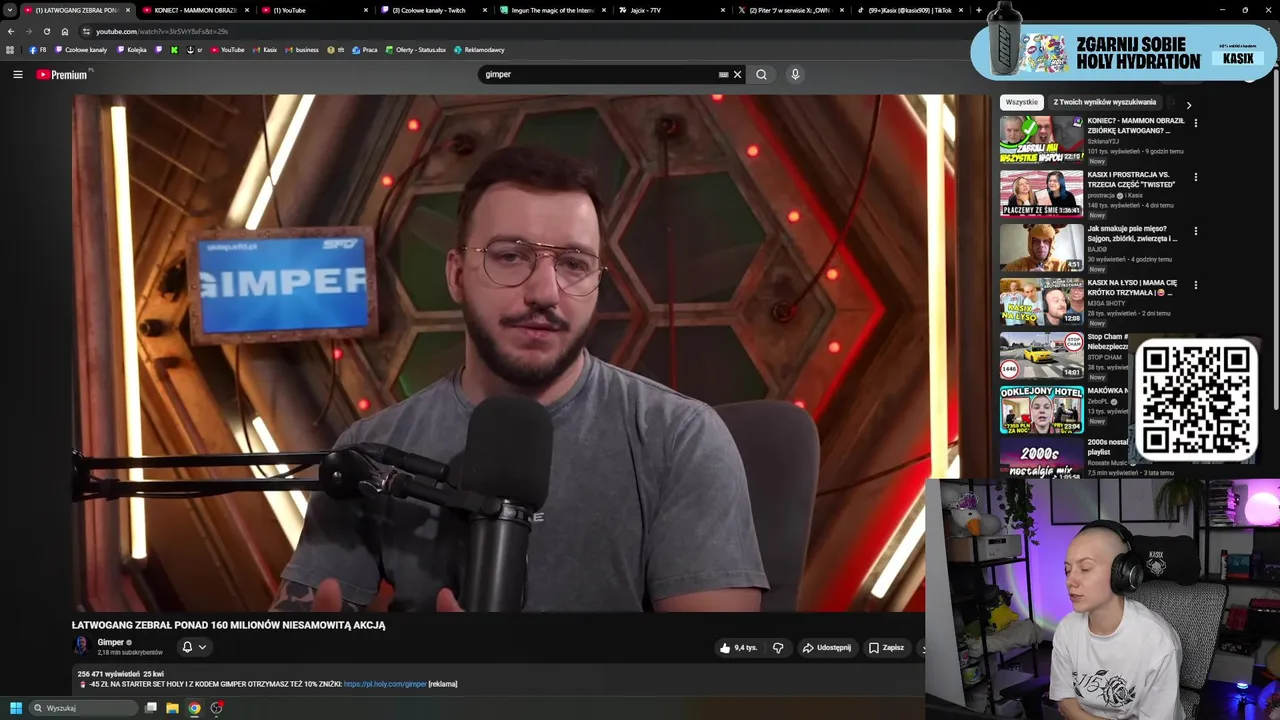Click the YouTube Premium logo
Screen dimensions: 1280x720
62,75
